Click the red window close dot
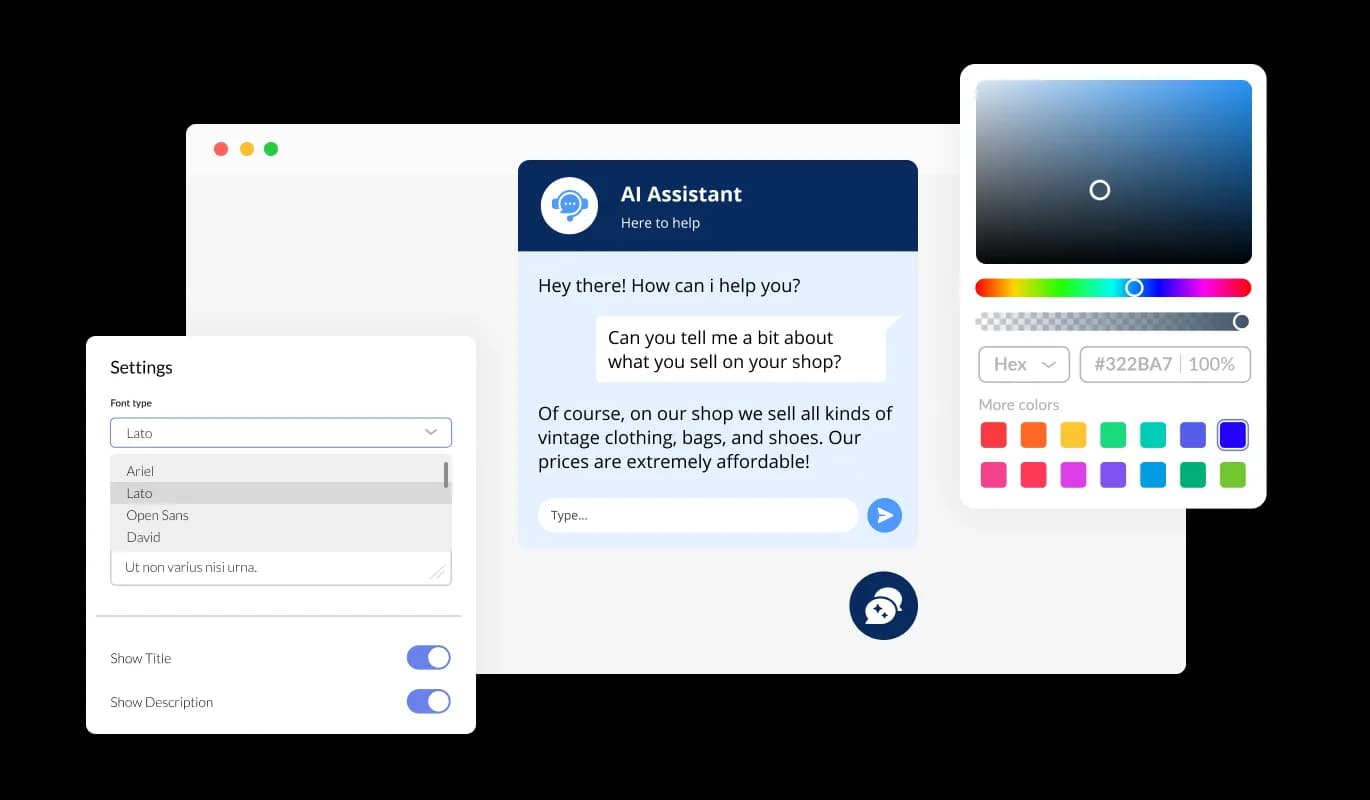Image resolution: width=1370 pixels, height=800 pixels. (x=221, y=149)
